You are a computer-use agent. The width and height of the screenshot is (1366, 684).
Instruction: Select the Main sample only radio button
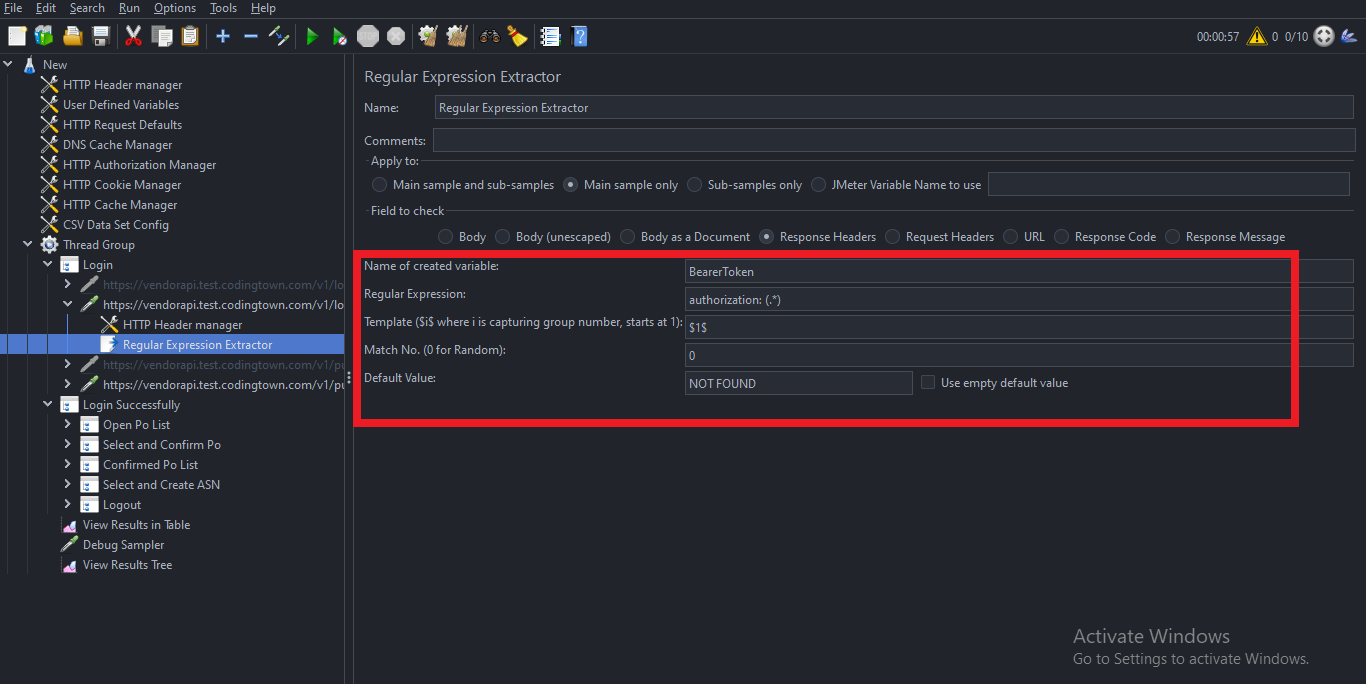tap(570, 185)
